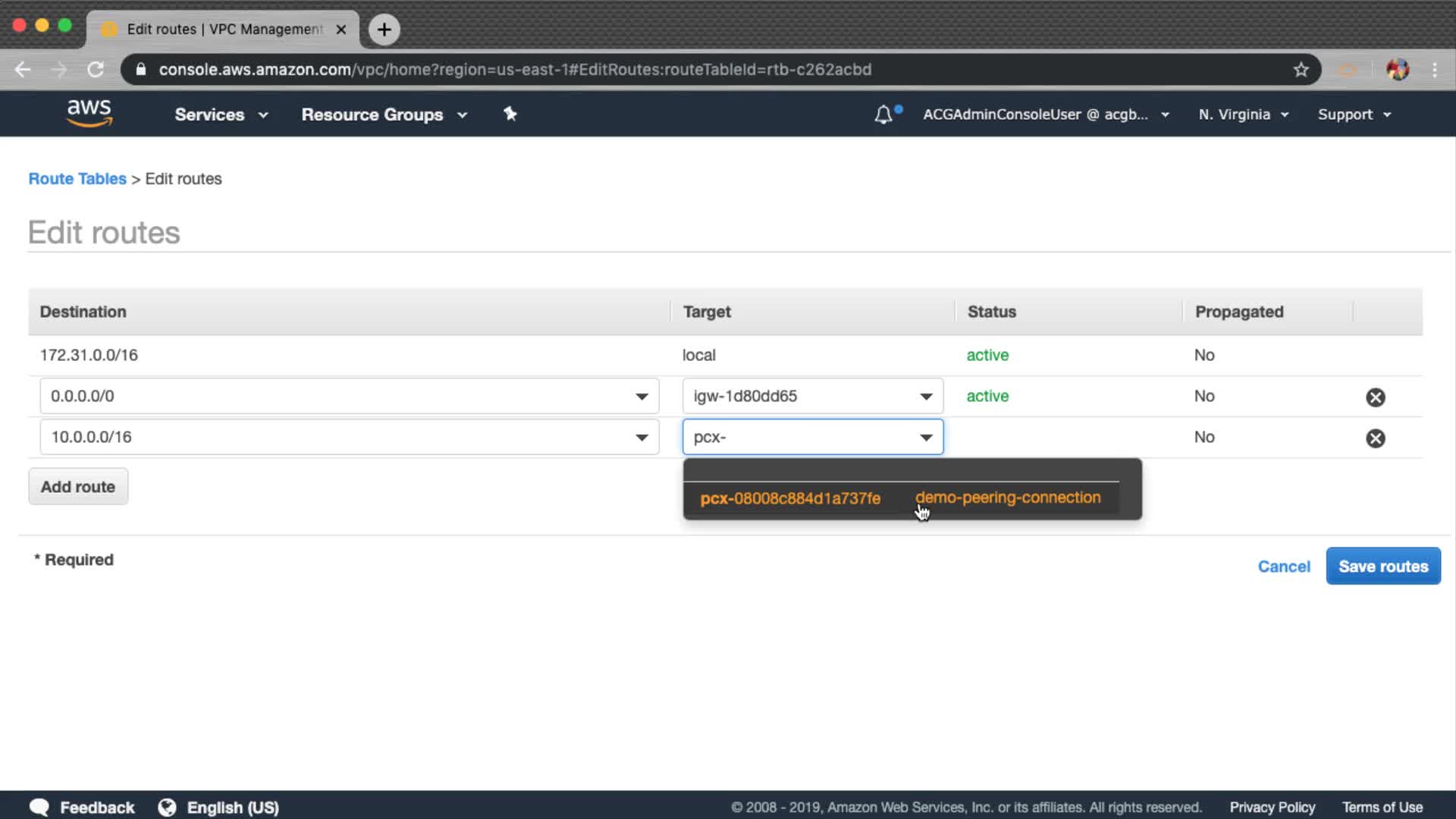The image size is (1456, 819).
Task: Expand the 10.0.0.0/16 destination dropdown
Action: (x=642, y=438)
